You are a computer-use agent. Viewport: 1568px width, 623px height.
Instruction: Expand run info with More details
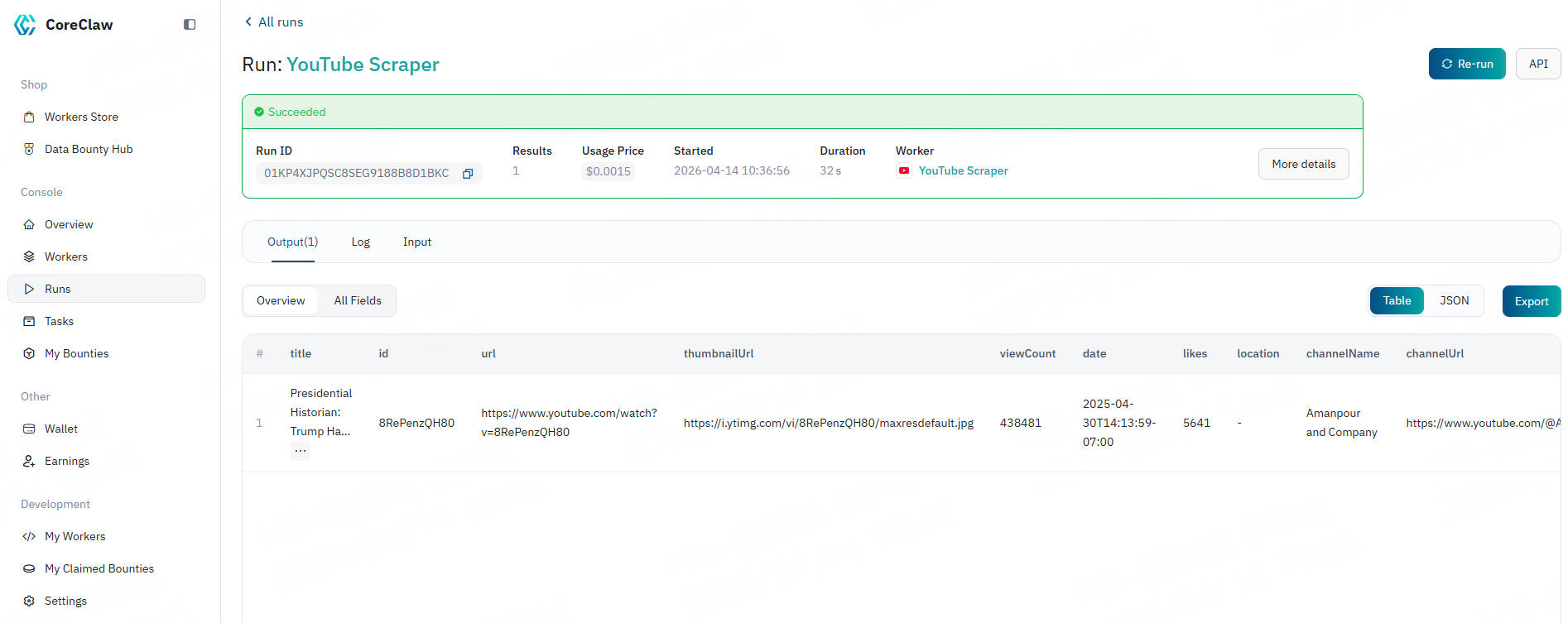[x=1303, y=164]
